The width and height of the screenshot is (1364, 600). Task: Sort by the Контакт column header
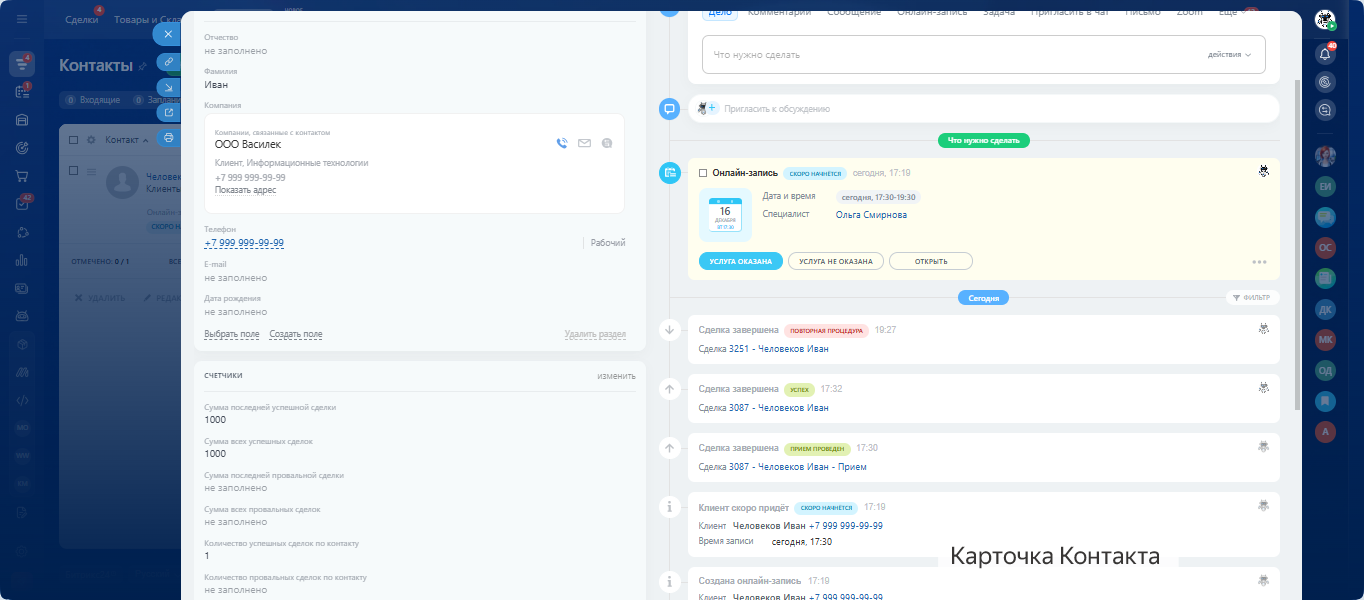pyautogui.click(x=122, y=140)
